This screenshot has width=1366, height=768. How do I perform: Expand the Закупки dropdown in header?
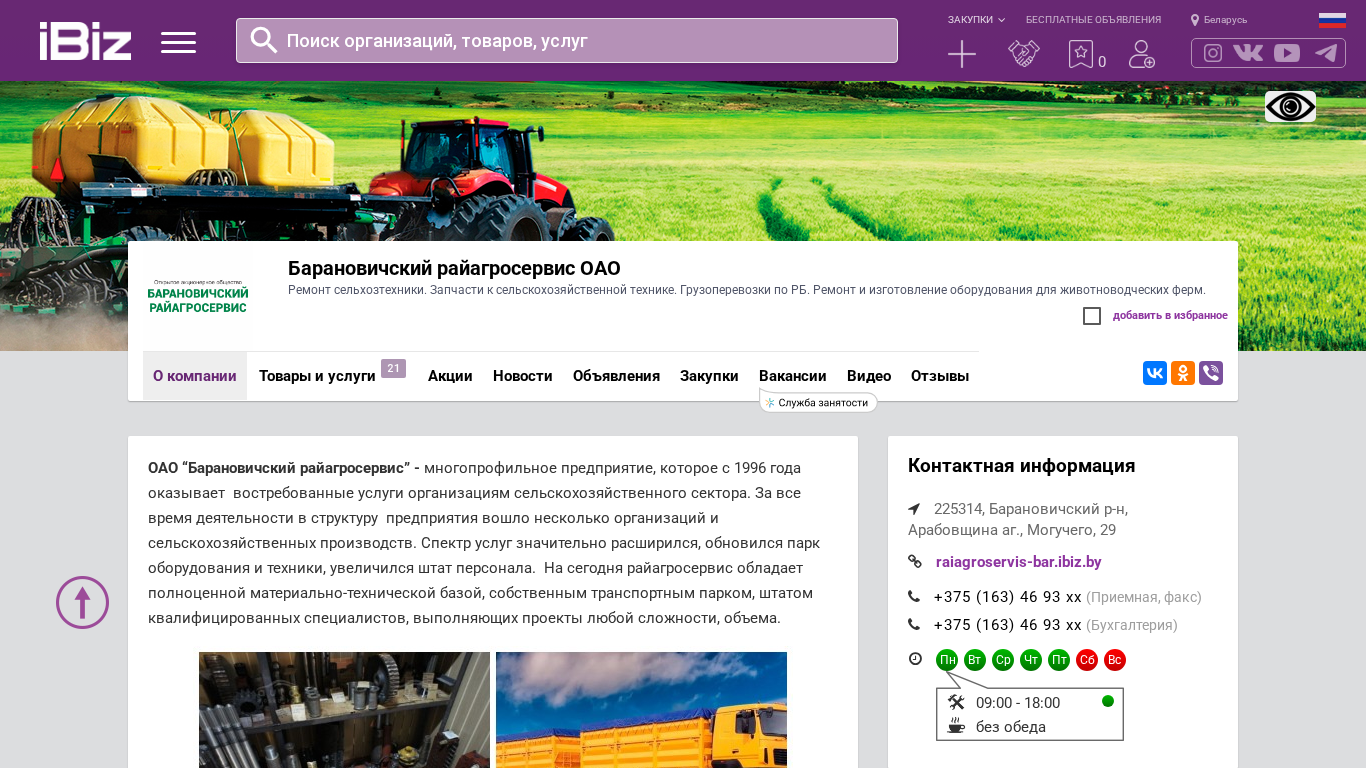coord(977,20)
